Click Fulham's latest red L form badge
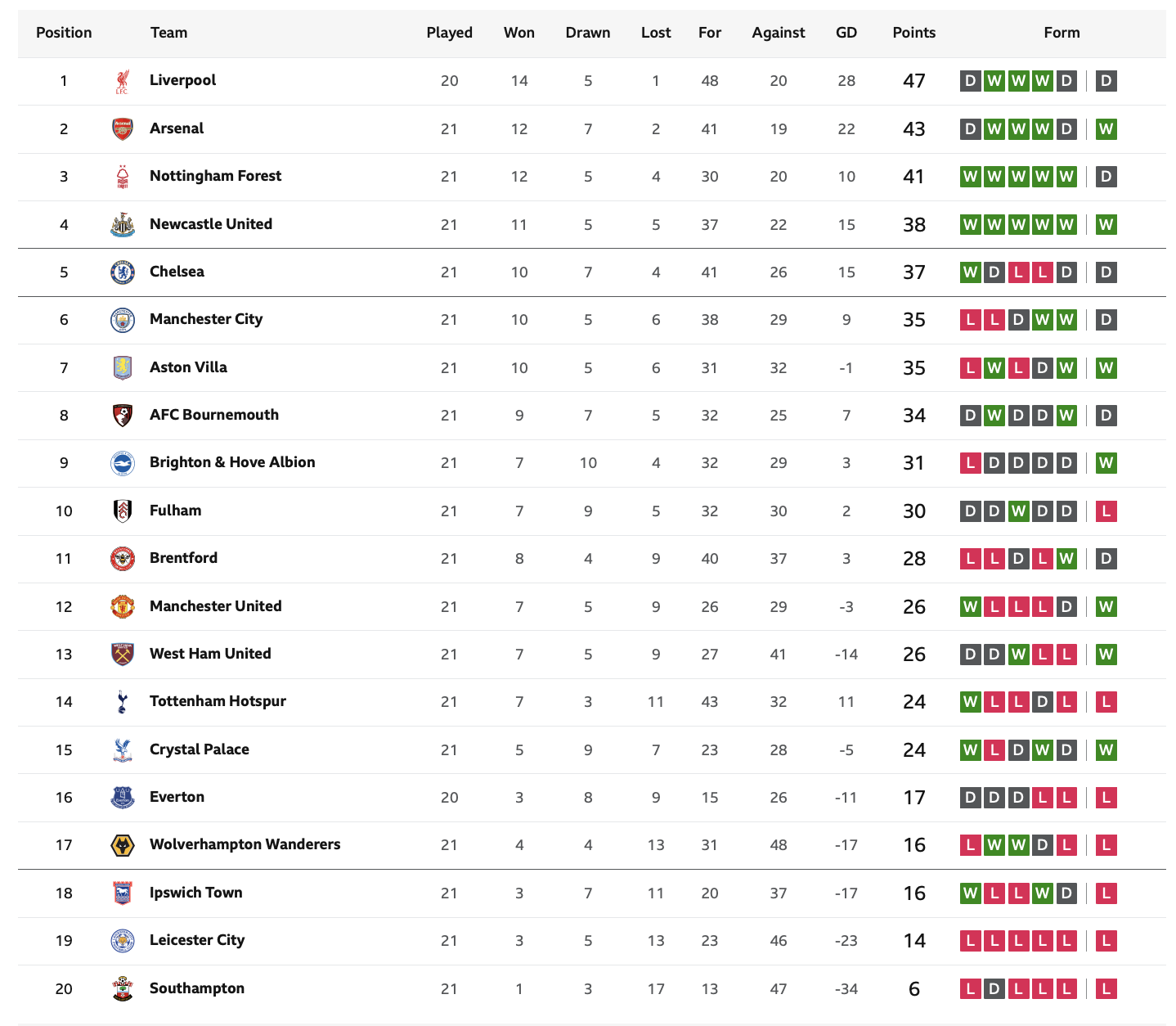The image size is (1176, 1026). click(x=1106, y=511)
